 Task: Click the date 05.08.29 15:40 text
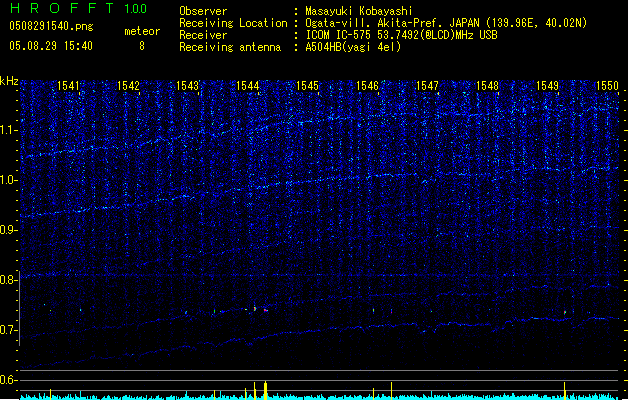point(50,46)
